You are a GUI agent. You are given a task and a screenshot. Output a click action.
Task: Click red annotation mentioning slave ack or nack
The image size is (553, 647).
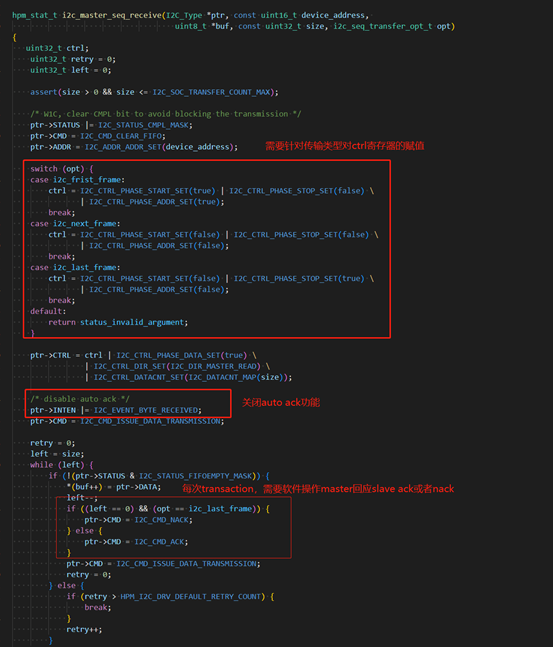coord(318,489)
